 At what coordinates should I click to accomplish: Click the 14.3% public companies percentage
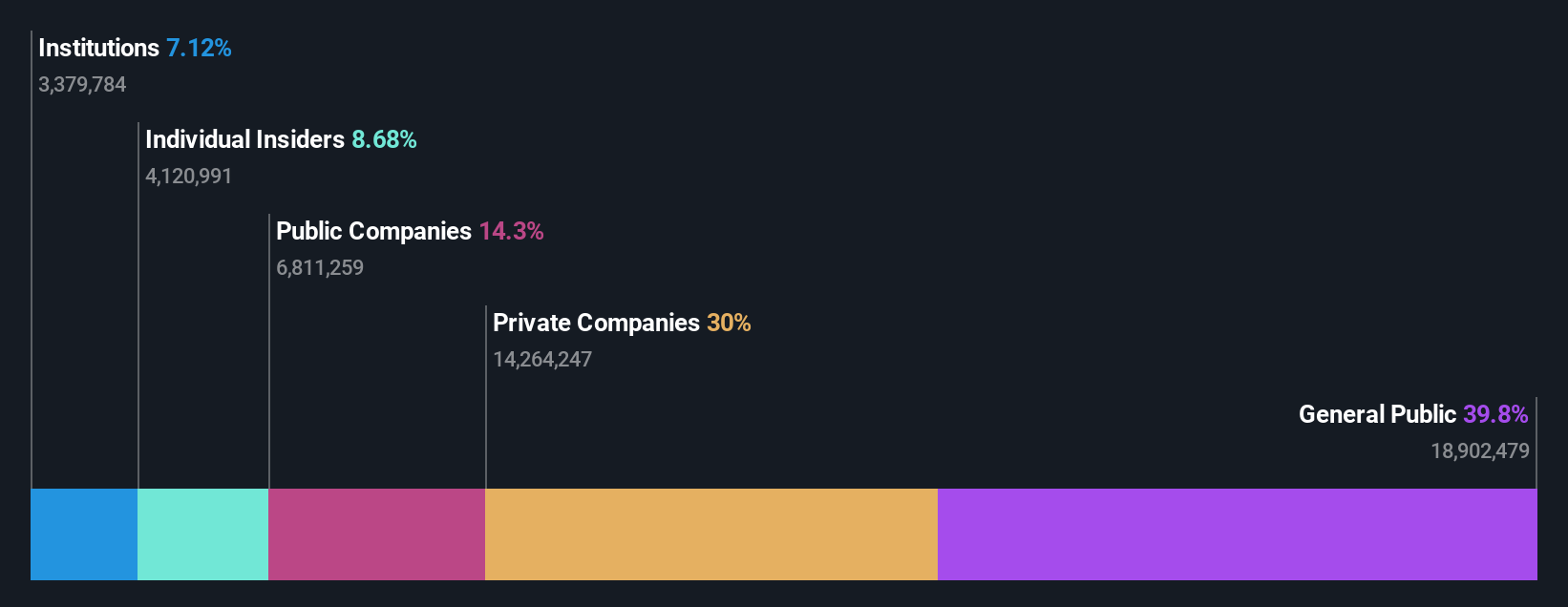511,231
